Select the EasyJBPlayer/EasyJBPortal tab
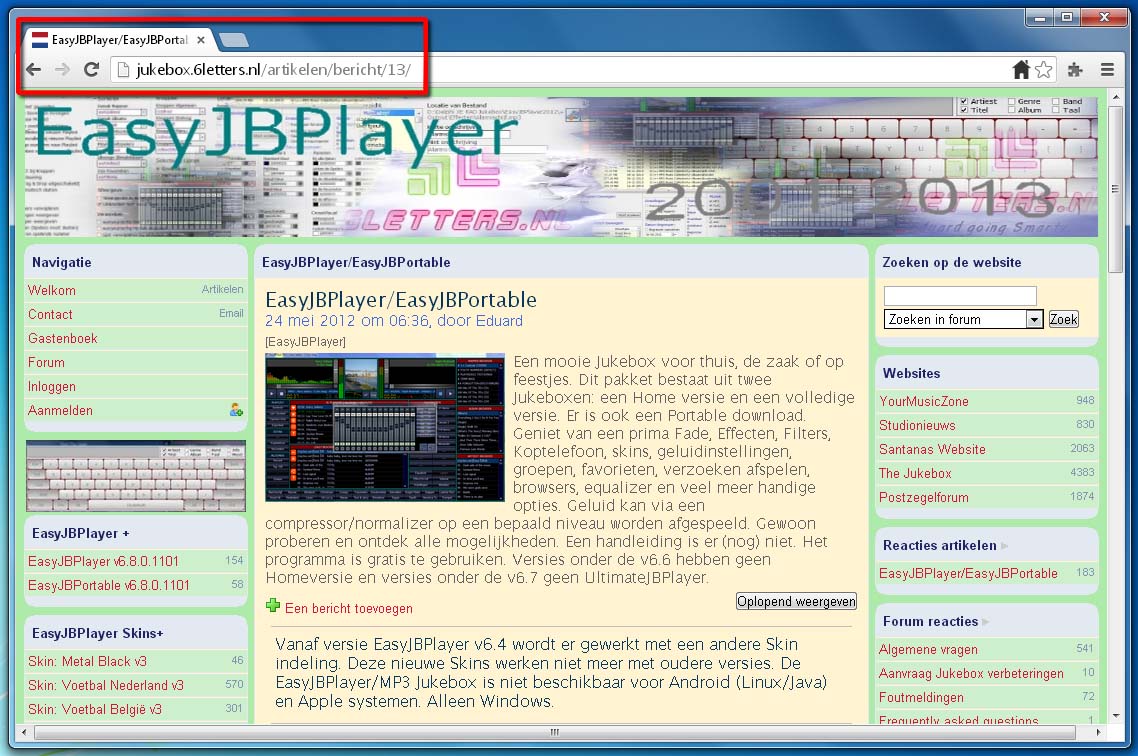This screenshot has height=756, width=1138. (119, 40)
